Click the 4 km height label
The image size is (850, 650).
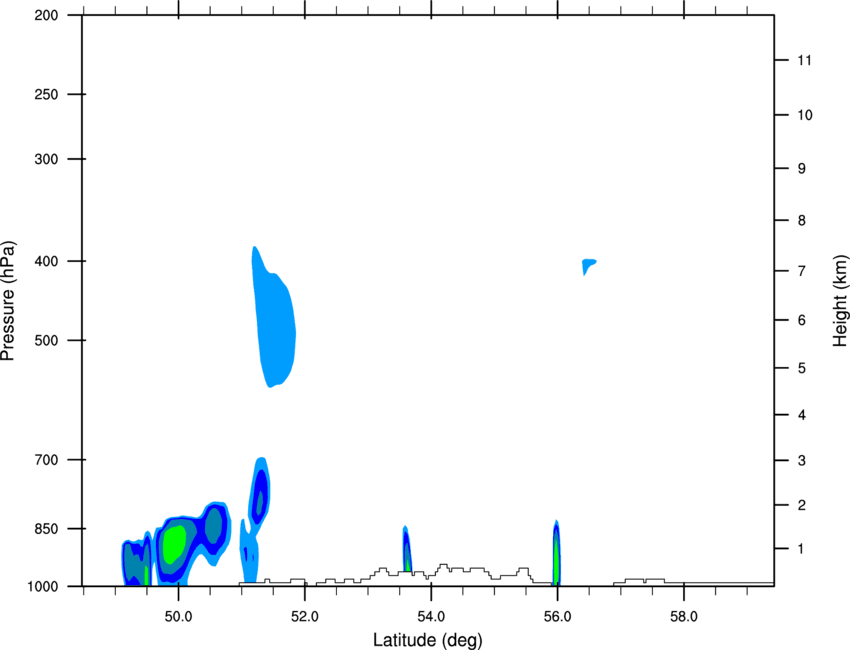tap(802, 415)
